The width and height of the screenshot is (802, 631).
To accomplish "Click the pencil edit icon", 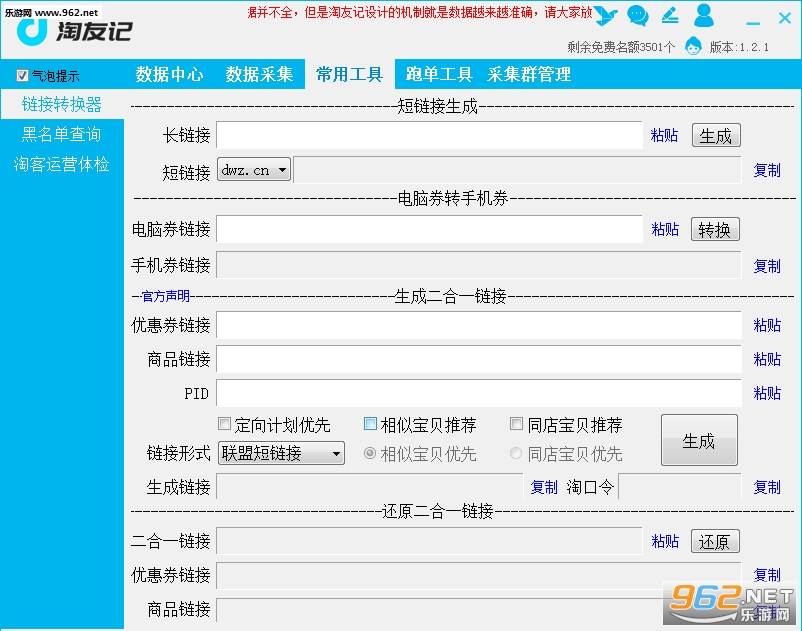I will pos(670,15).
